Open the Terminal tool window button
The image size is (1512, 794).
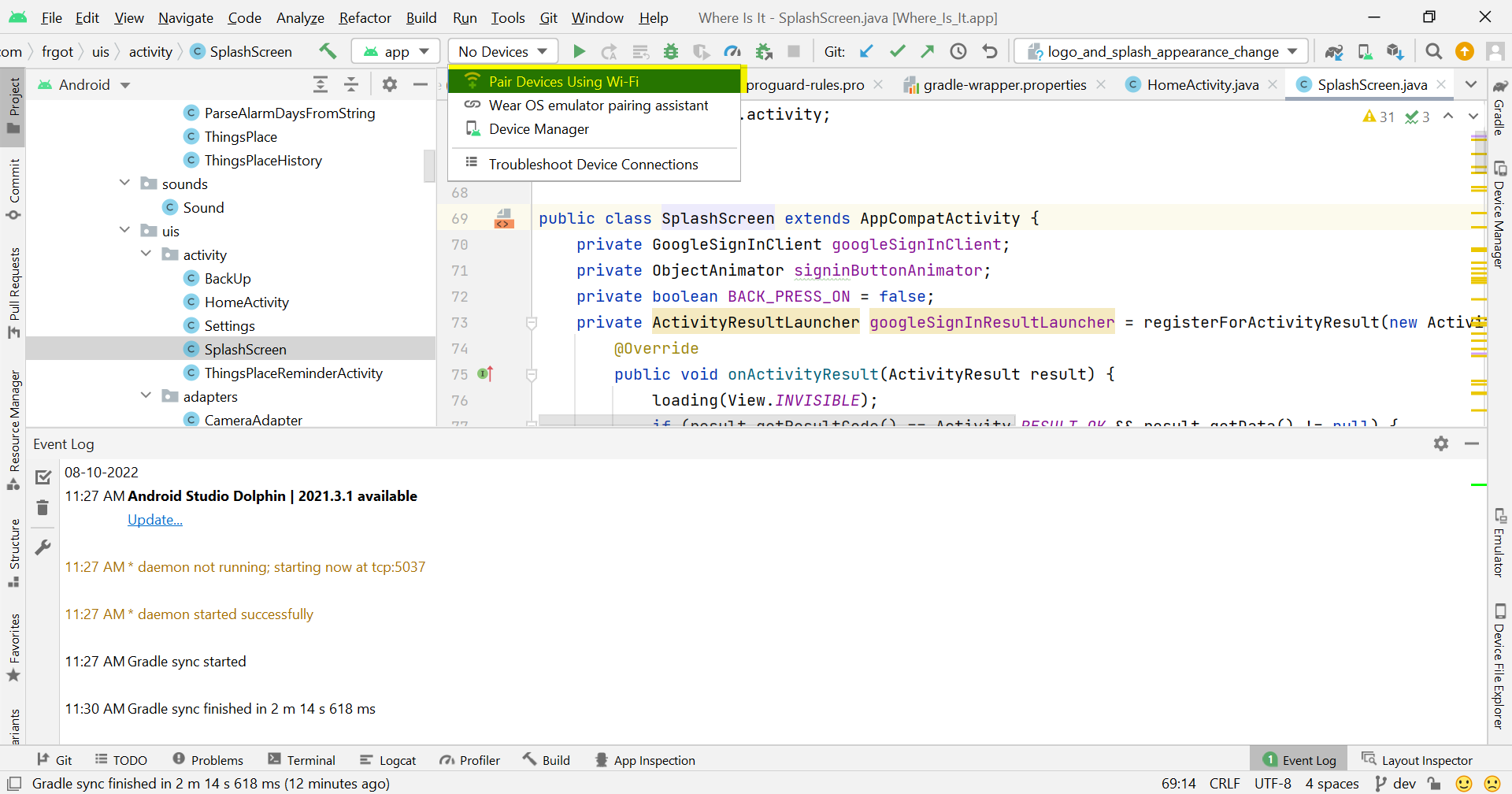[x=302, y=760]
